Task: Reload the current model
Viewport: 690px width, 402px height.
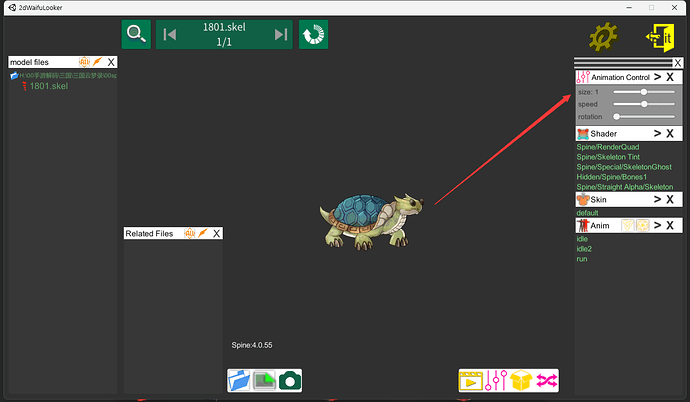Action: (x=313, y=34)
